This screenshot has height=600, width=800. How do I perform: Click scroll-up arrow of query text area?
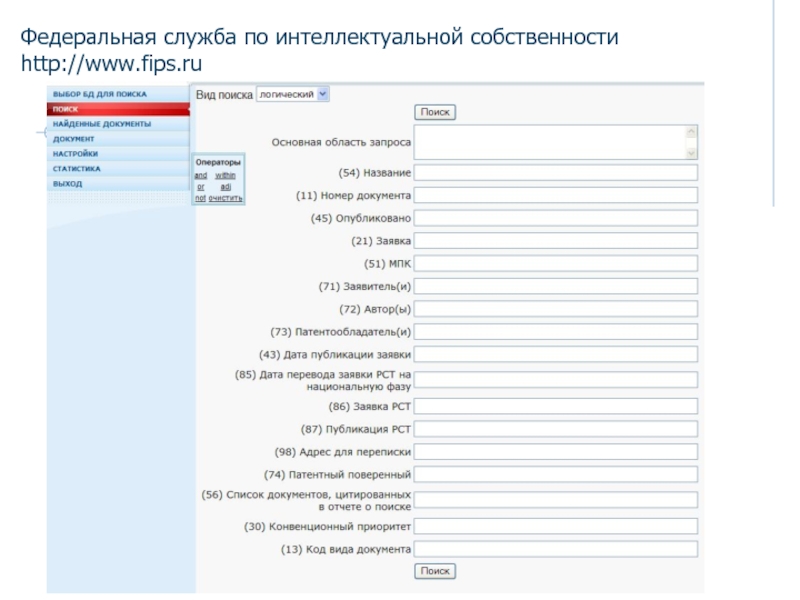pyautogui.click(x=691, y=132)
